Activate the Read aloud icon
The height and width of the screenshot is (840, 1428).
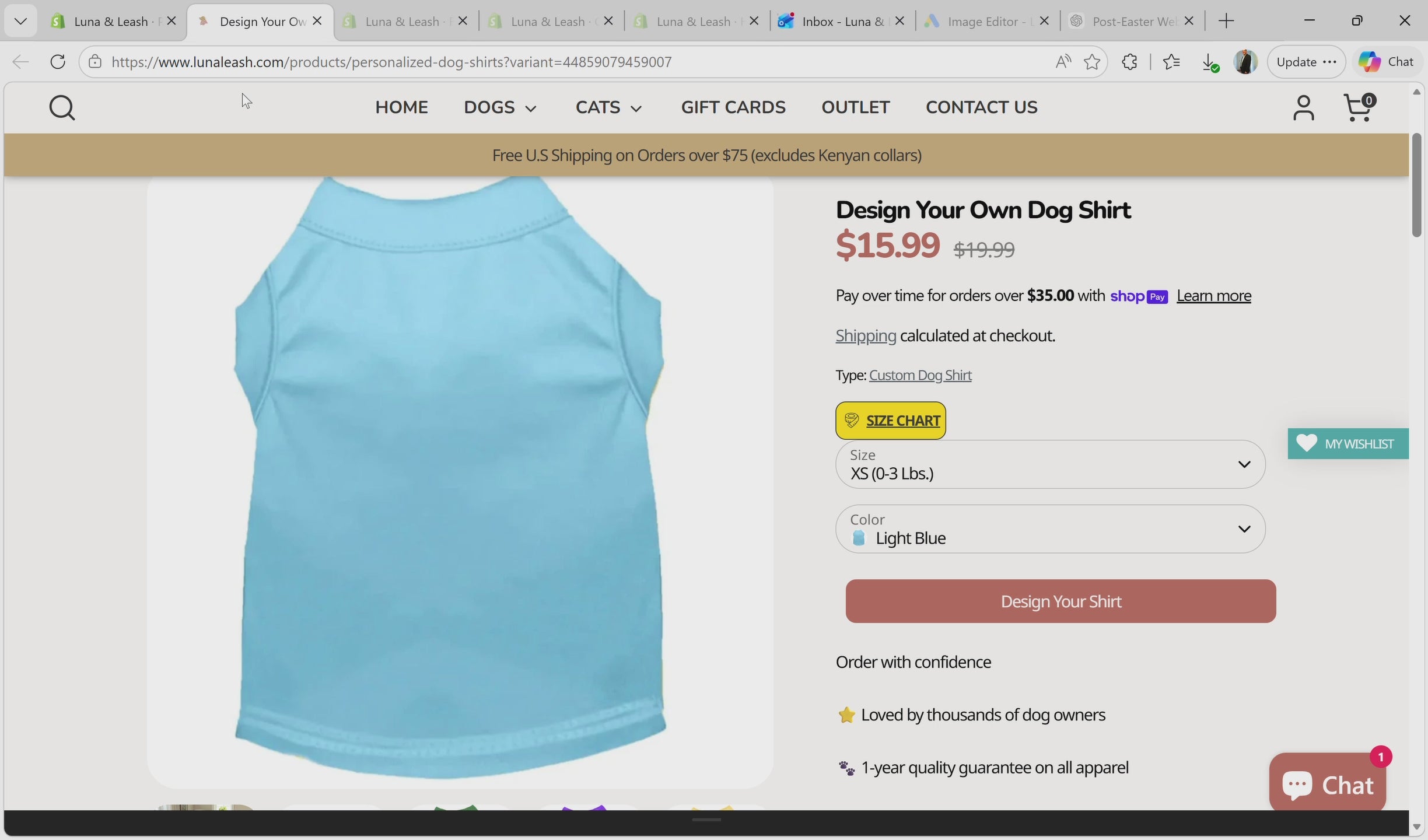[x=1063, y=62]
